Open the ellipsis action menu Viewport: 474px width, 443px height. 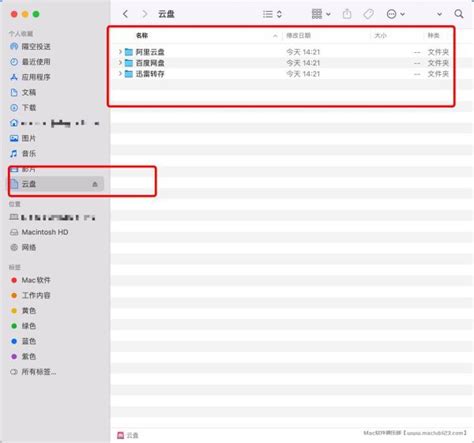[x=395, y=14]
